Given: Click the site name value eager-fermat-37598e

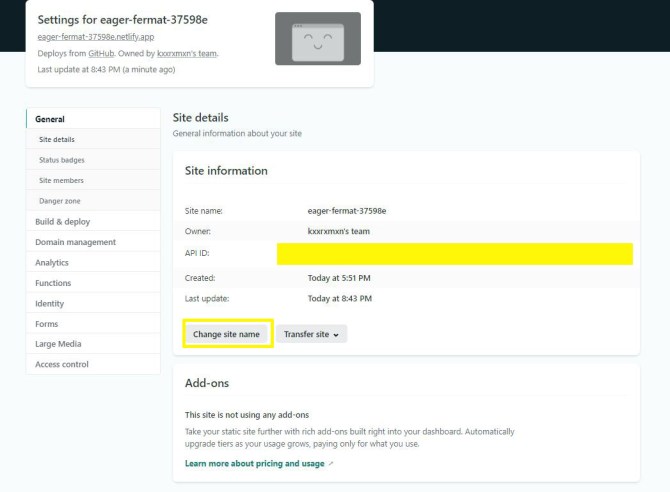Looking at the screenshot, I should click(347, 211).
